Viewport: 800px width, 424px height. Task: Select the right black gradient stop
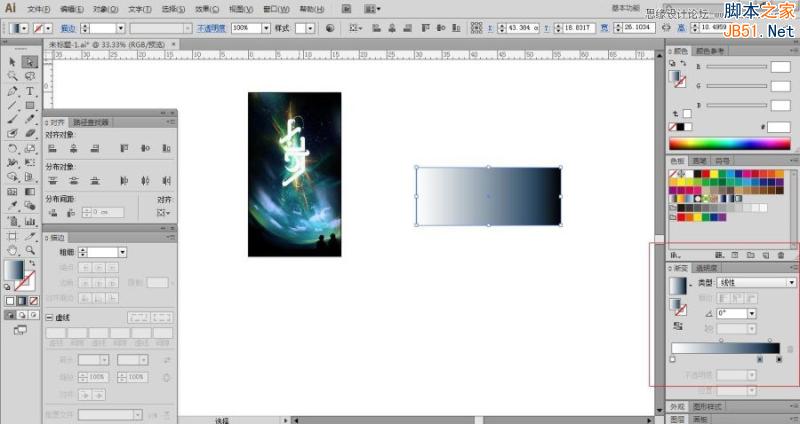coord(779,360)
